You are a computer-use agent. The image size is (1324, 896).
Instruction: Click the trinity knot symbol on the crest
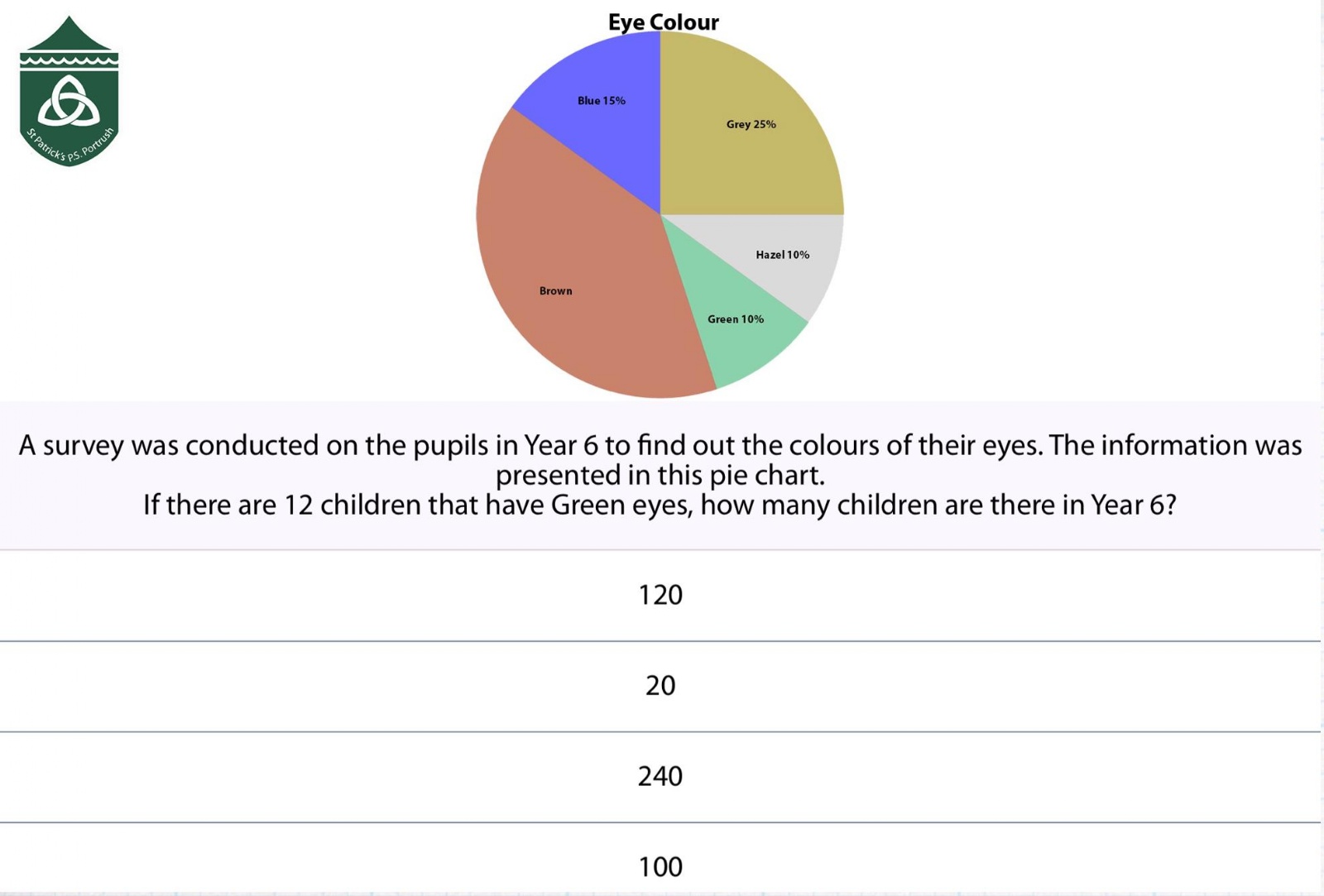point(70,103)
